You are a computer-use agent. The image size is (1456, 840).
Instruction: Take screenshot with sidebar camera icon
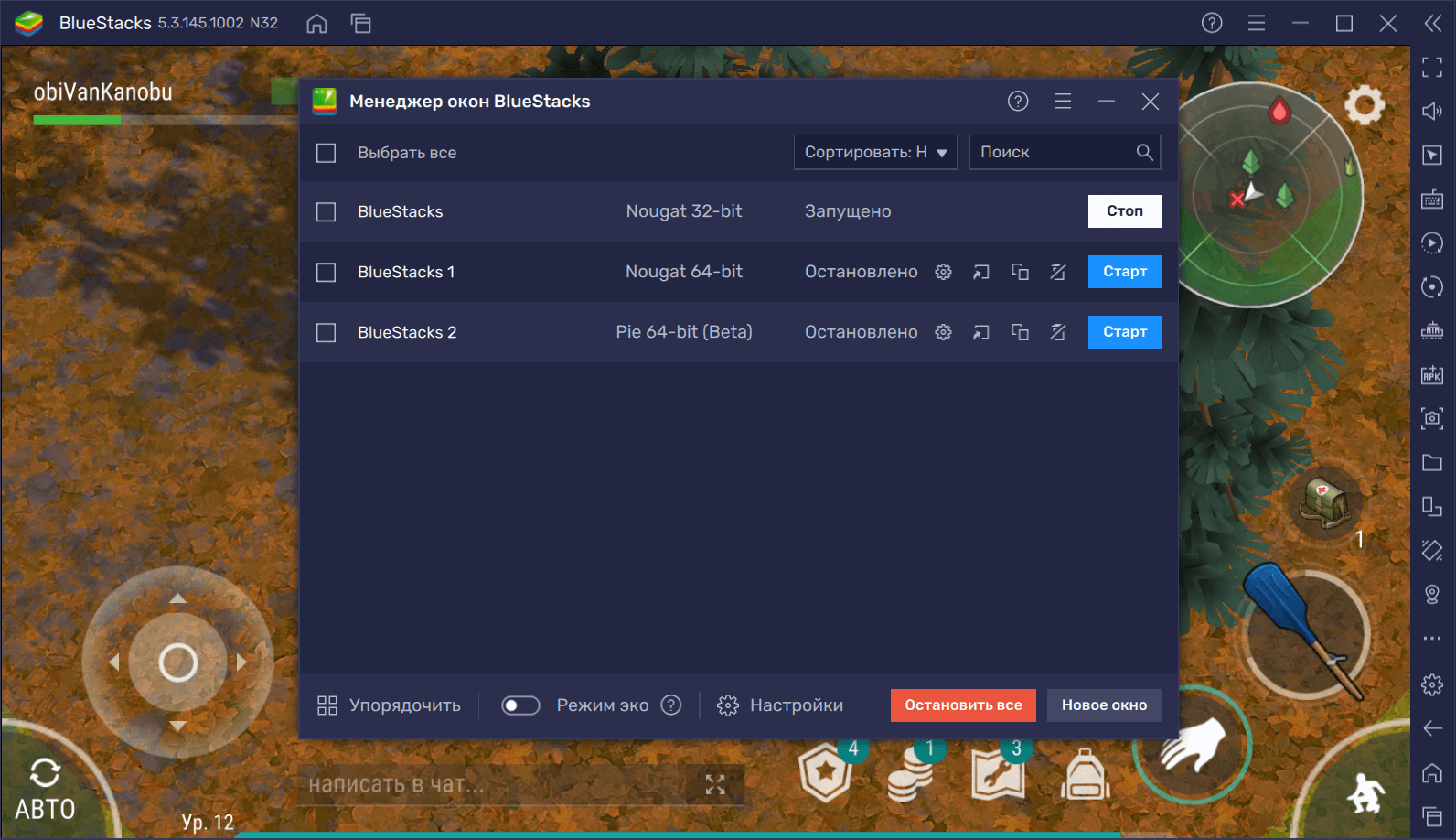pyautogui.click(x=1432, y=418)
